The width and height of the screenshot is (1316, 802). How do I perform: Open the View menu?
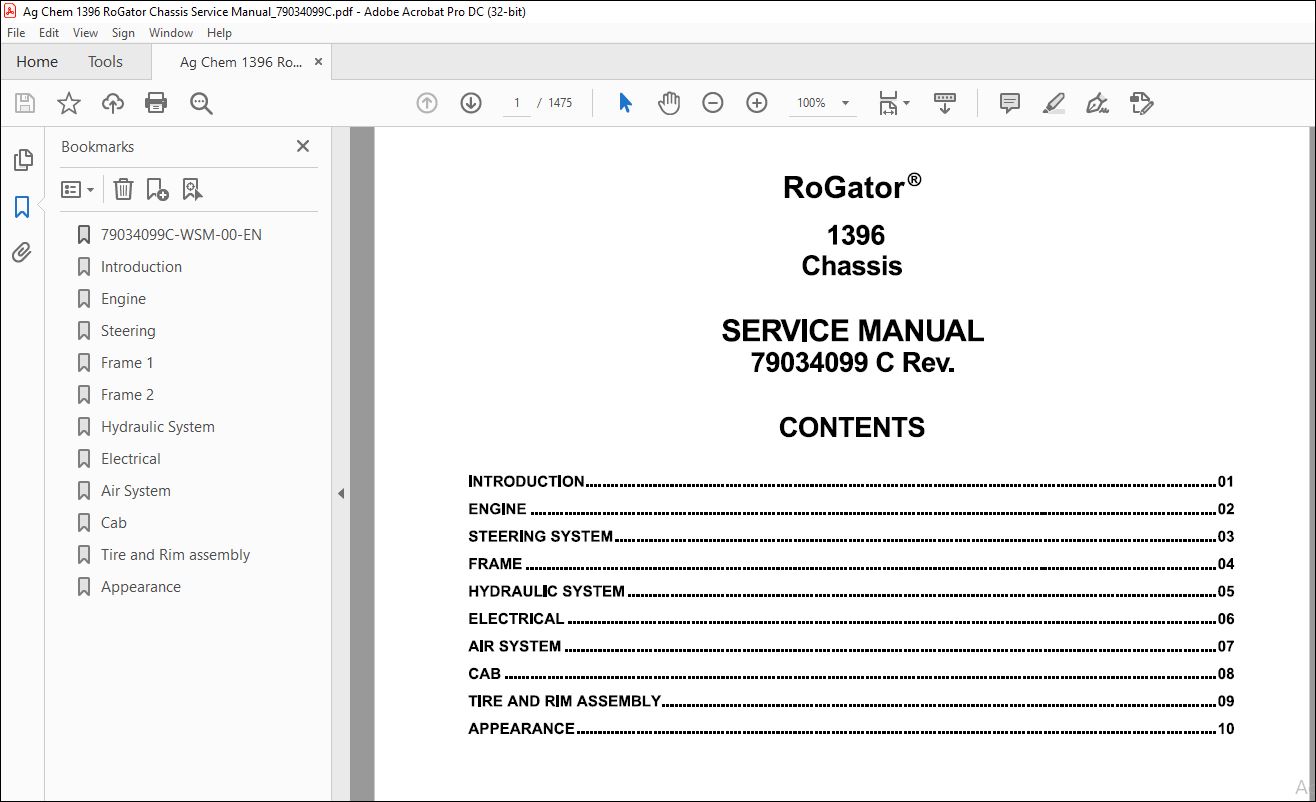86,33
